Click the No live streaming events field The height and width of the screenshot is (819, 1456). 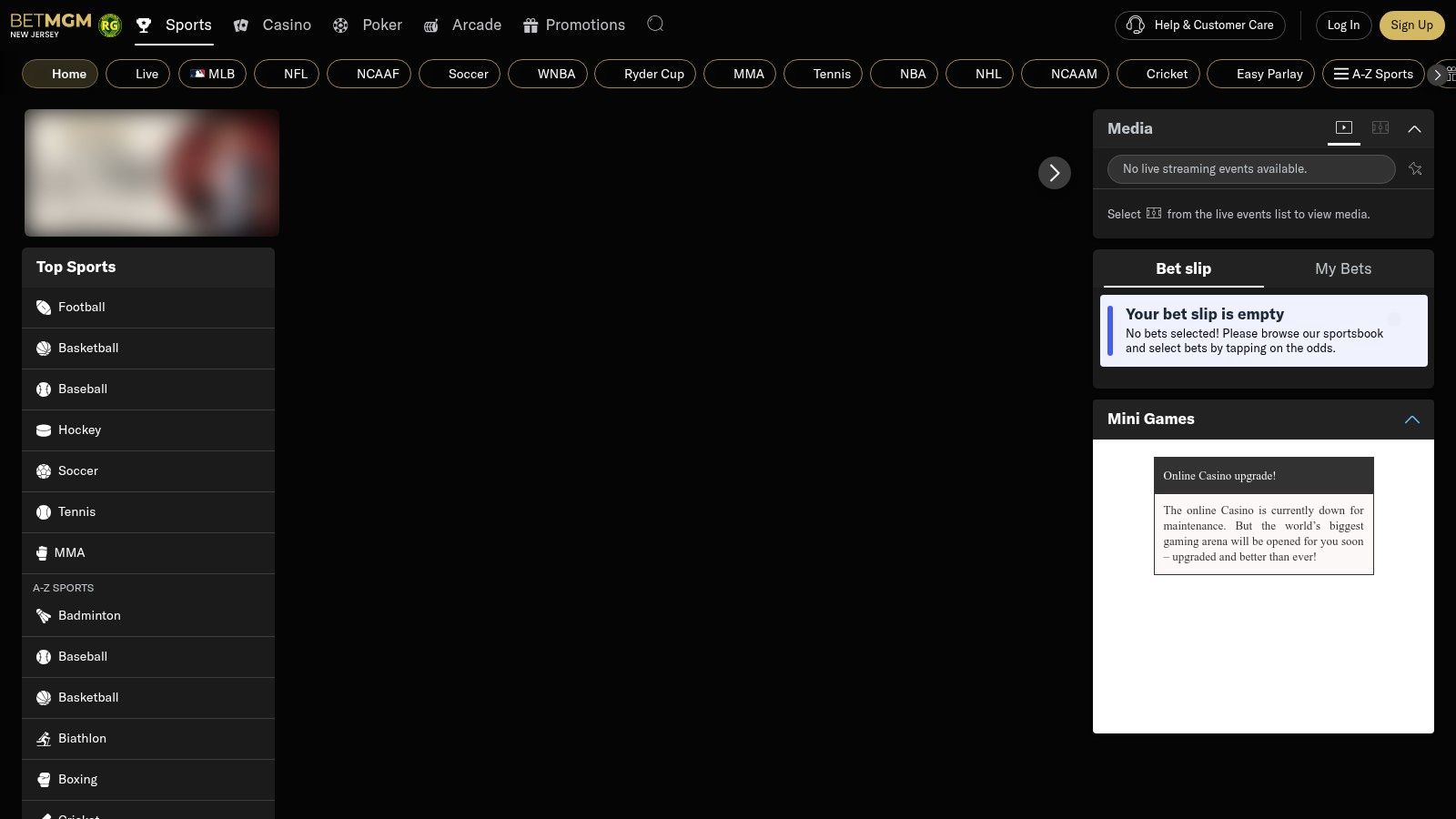pos(1251,168)
